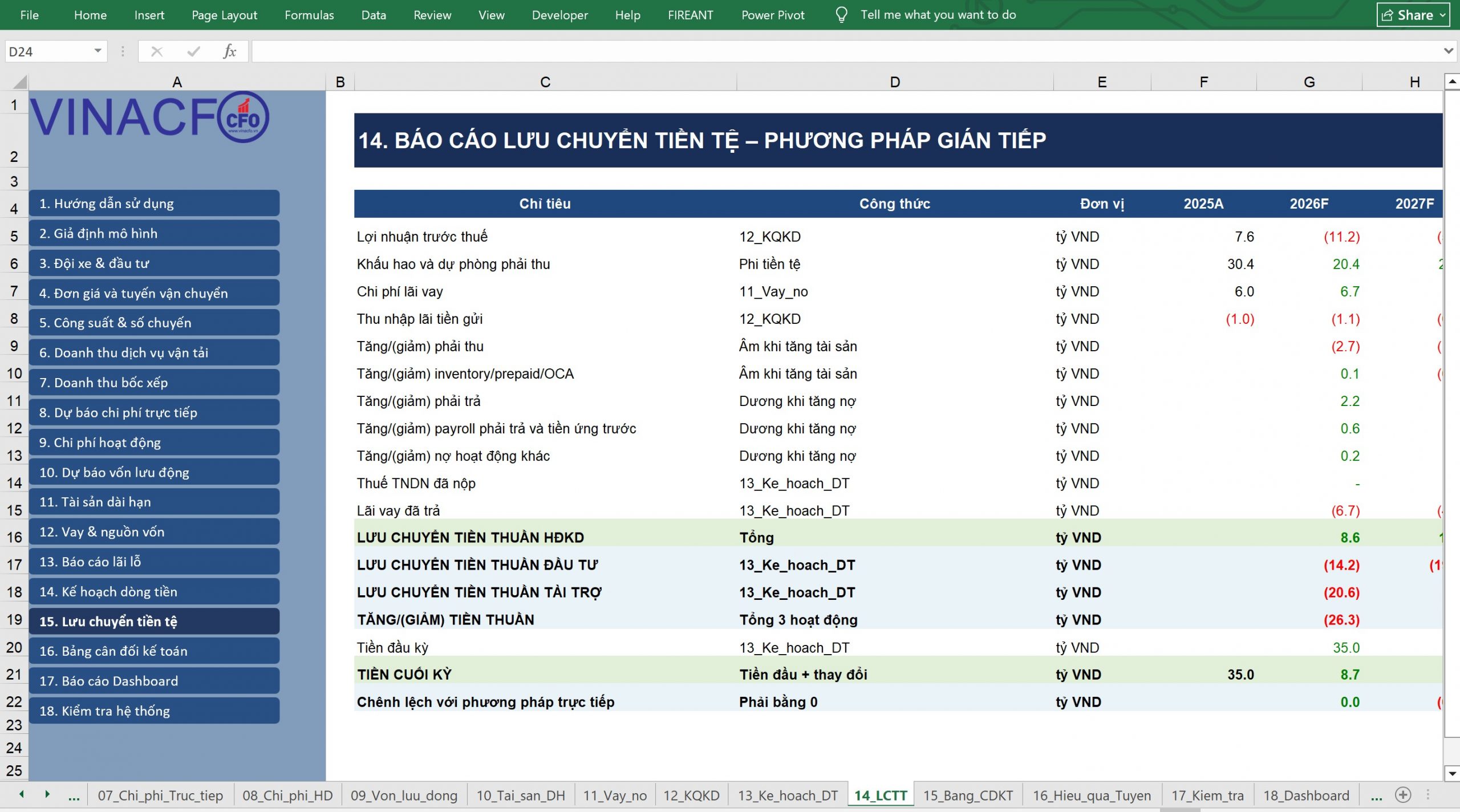The image size is (1460, 812).
Task: Go to 10. Dự báo vốn lưu động
Action: point(154,472)
